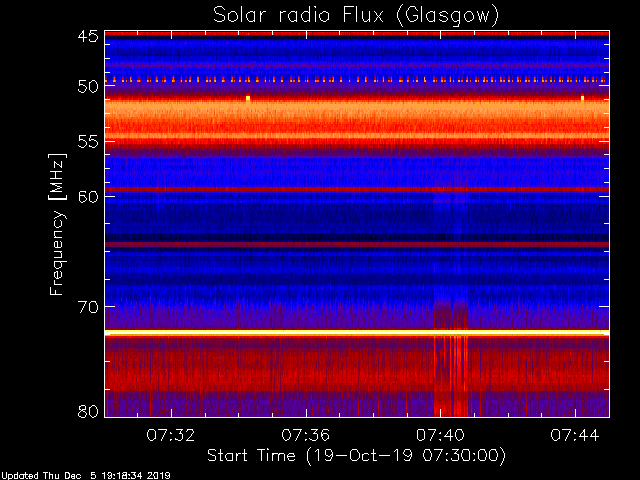Click the 07:40 time tick label
The image size is (640, 480).
coord(440,435)
